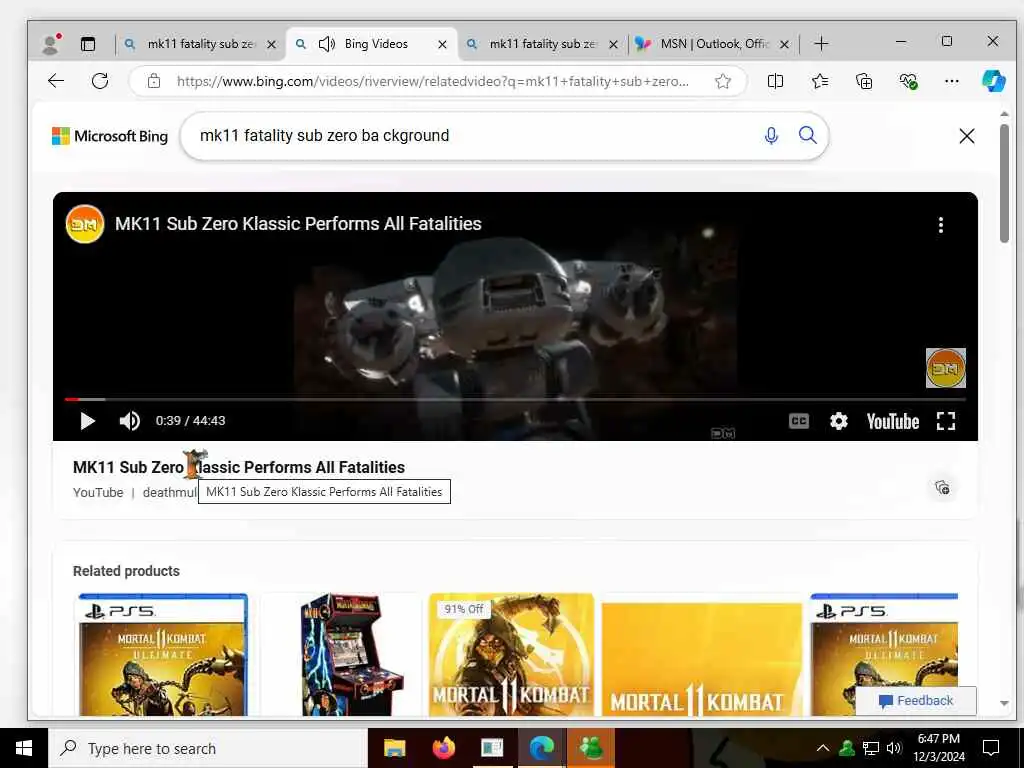Open the yellow Mortal Kombat 11 product
This screenshot has height=768, width=1024.
(x=701, y=659)
